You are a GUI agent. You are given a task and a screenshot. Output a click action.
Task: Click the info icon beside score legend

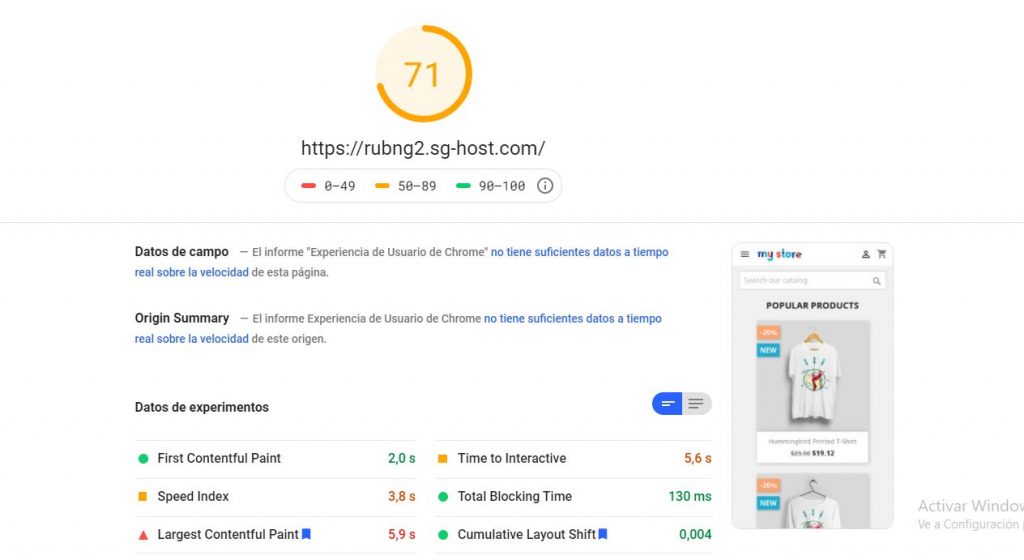click(545, 186)
